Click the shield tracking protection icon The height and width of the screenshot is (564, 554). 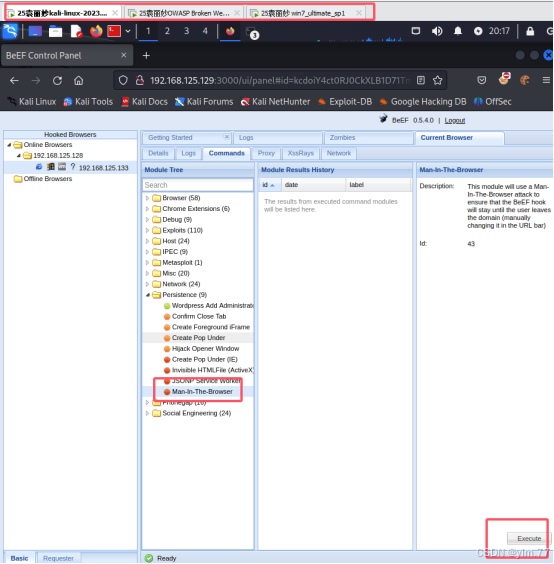[x=123, y=80]
